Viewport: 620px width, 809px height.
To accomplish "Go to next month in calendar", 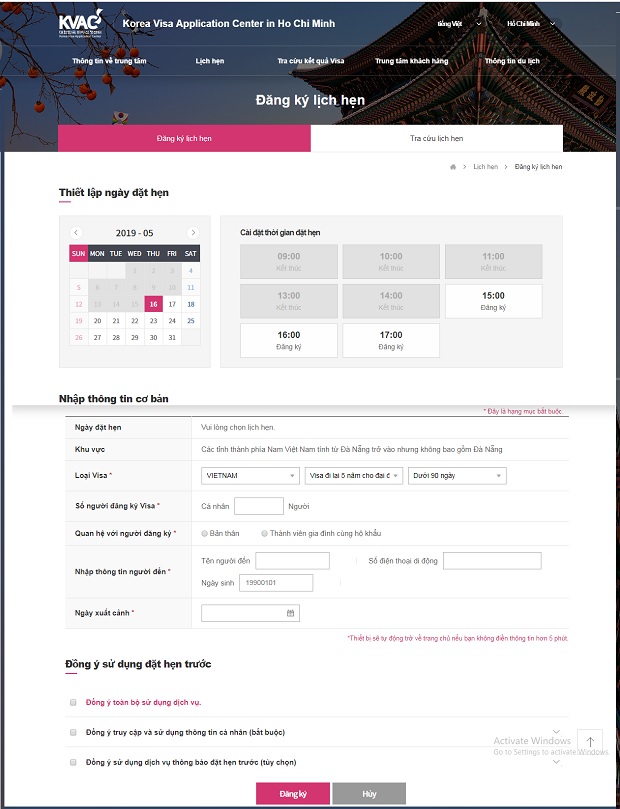I will 193,233.
